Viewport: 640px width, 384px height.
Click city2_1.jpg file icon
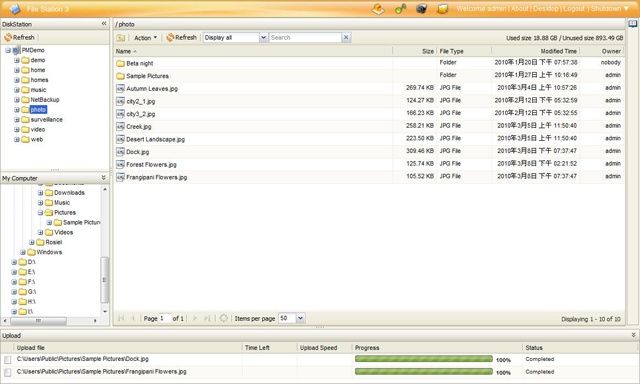pos(120,101)
